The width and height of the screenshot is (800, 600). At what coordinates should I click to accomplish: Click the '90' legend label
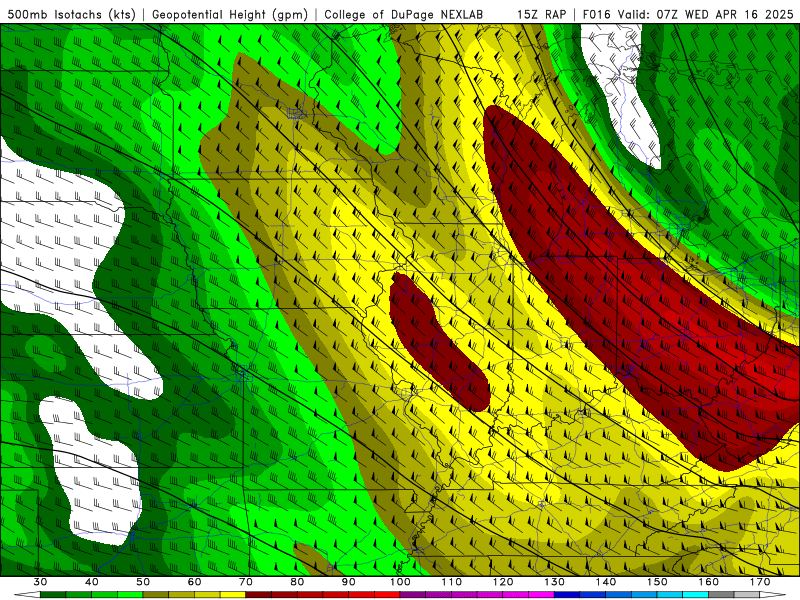point(348,582)
